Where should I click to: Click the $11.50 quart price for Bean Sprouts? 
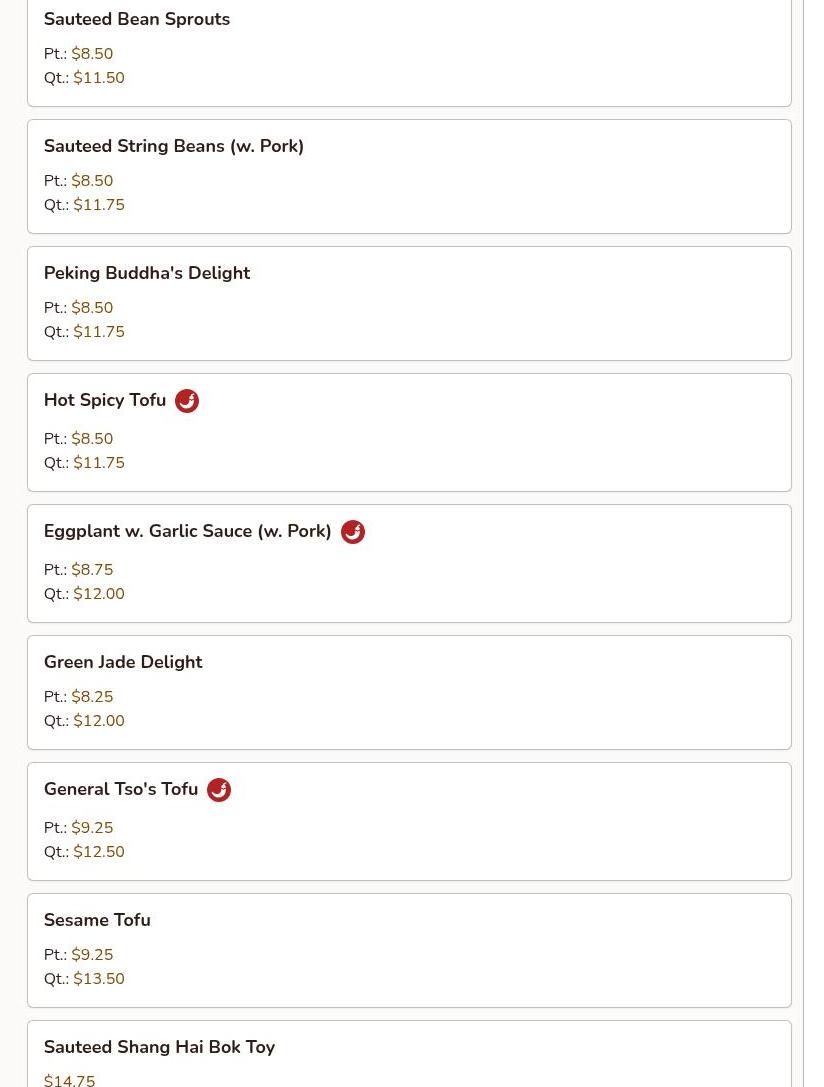point(99,78)
